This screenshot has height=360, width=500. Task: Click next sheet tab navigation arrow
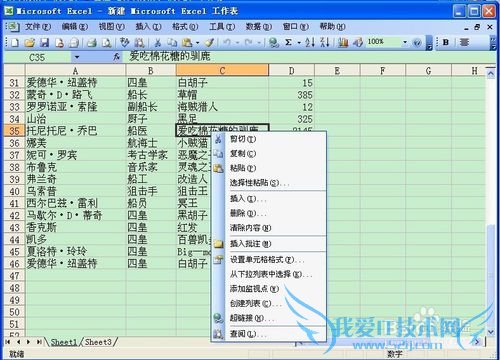click(x=29, y=342)
